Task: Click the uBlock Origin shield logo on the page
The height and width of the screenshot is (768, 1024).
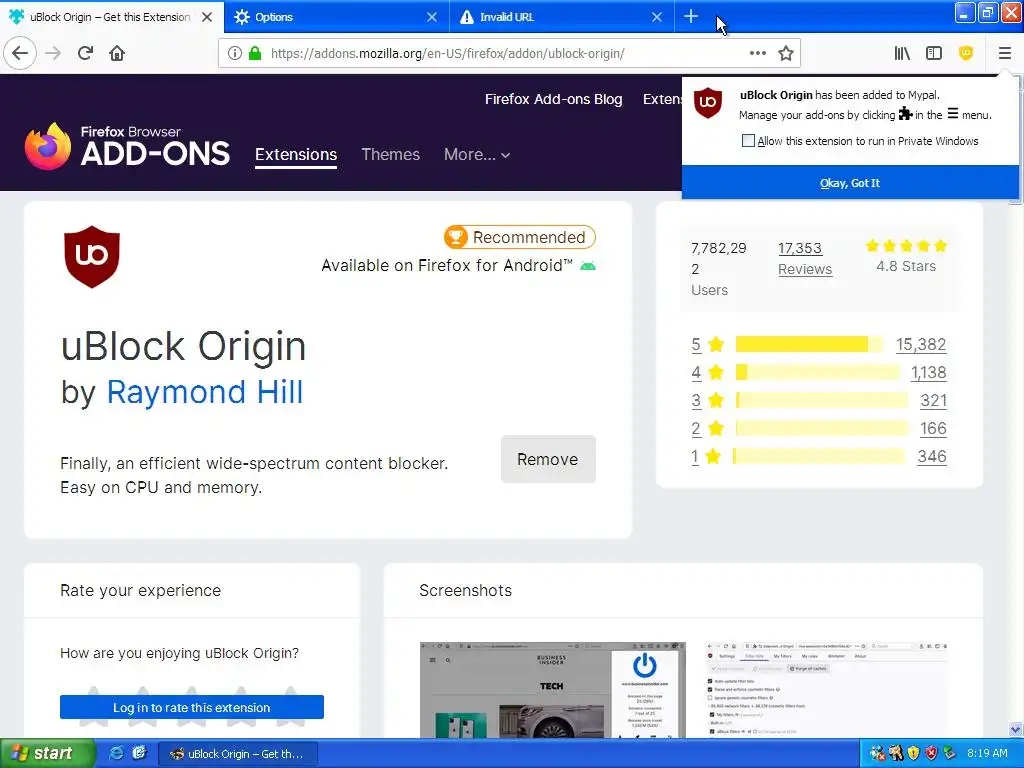Action: coord(91,257)
